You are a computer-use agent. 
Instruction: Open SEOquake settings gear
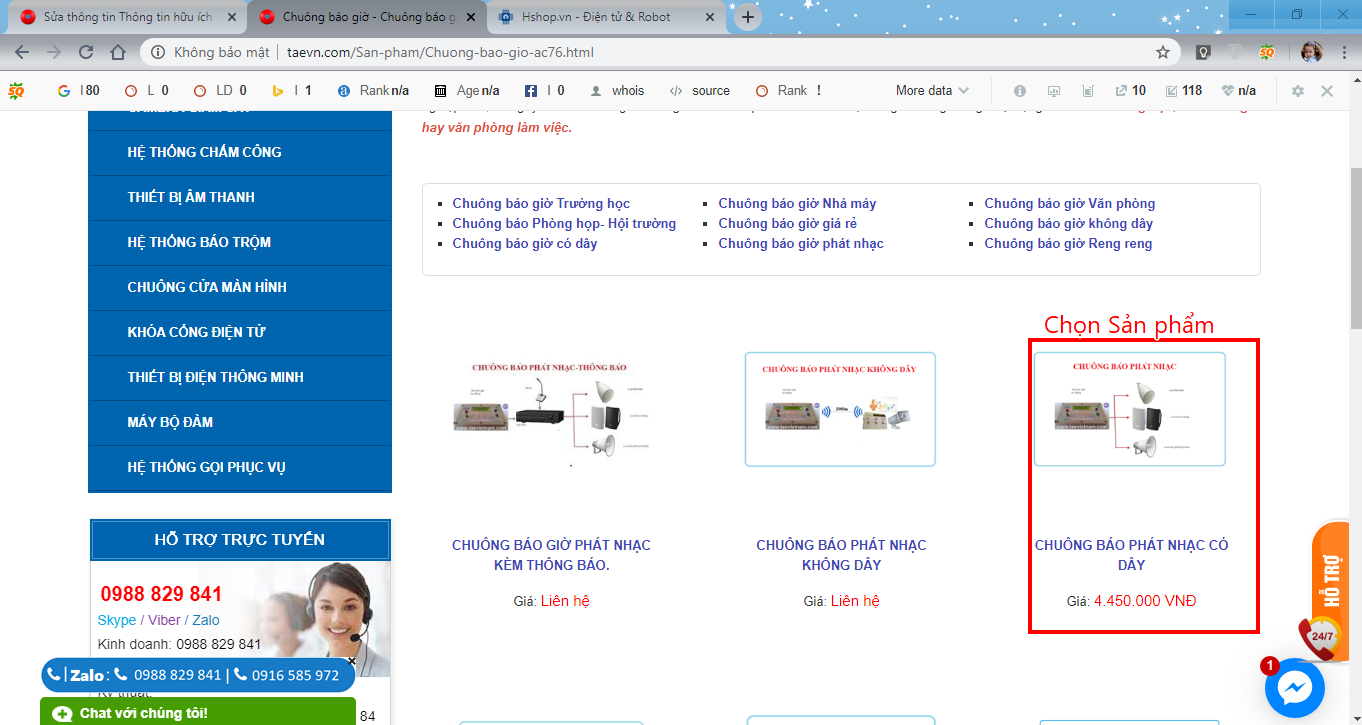coord(1298,90)
